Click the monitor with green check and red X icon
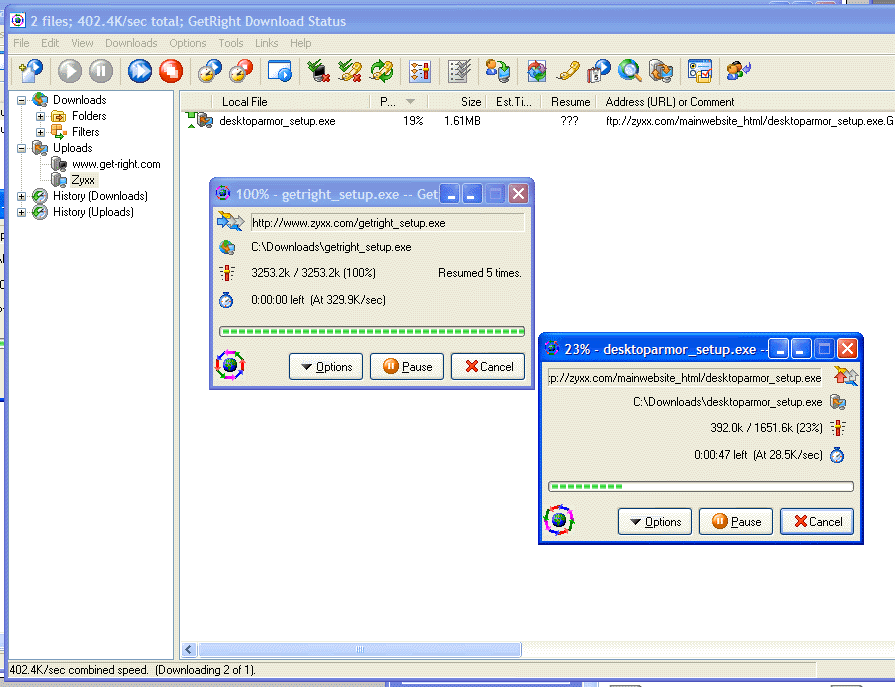Image resolution: width=895 pixels, height=687 pixels. 319,71
